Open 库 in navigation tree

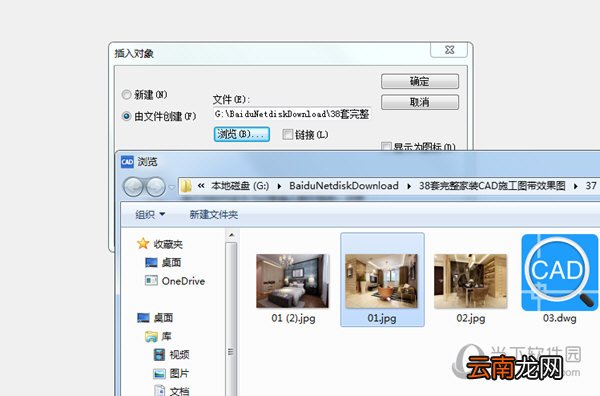pyautogui.click(x=166, y=336)
